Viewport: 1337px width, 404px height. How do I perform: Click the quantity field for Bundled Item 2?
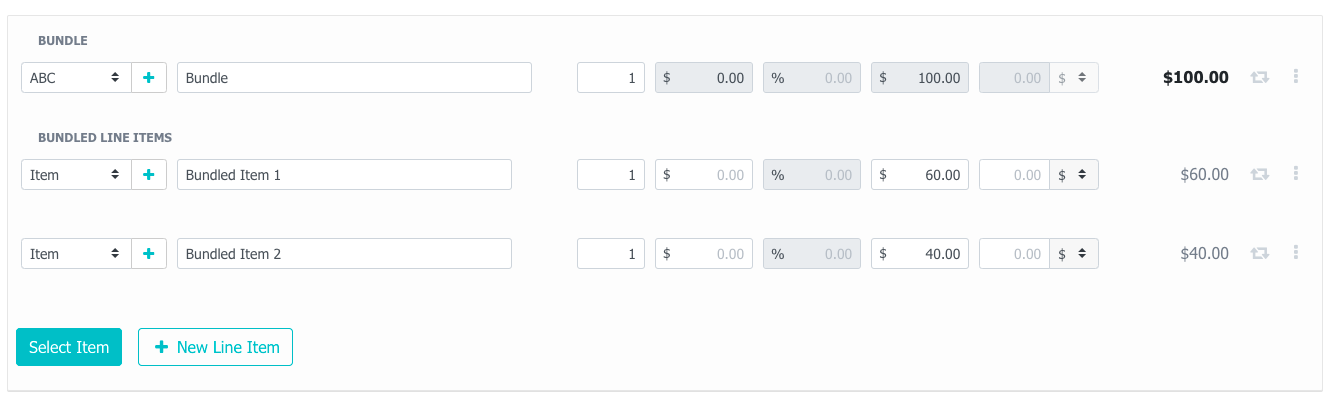pos(611,254)
